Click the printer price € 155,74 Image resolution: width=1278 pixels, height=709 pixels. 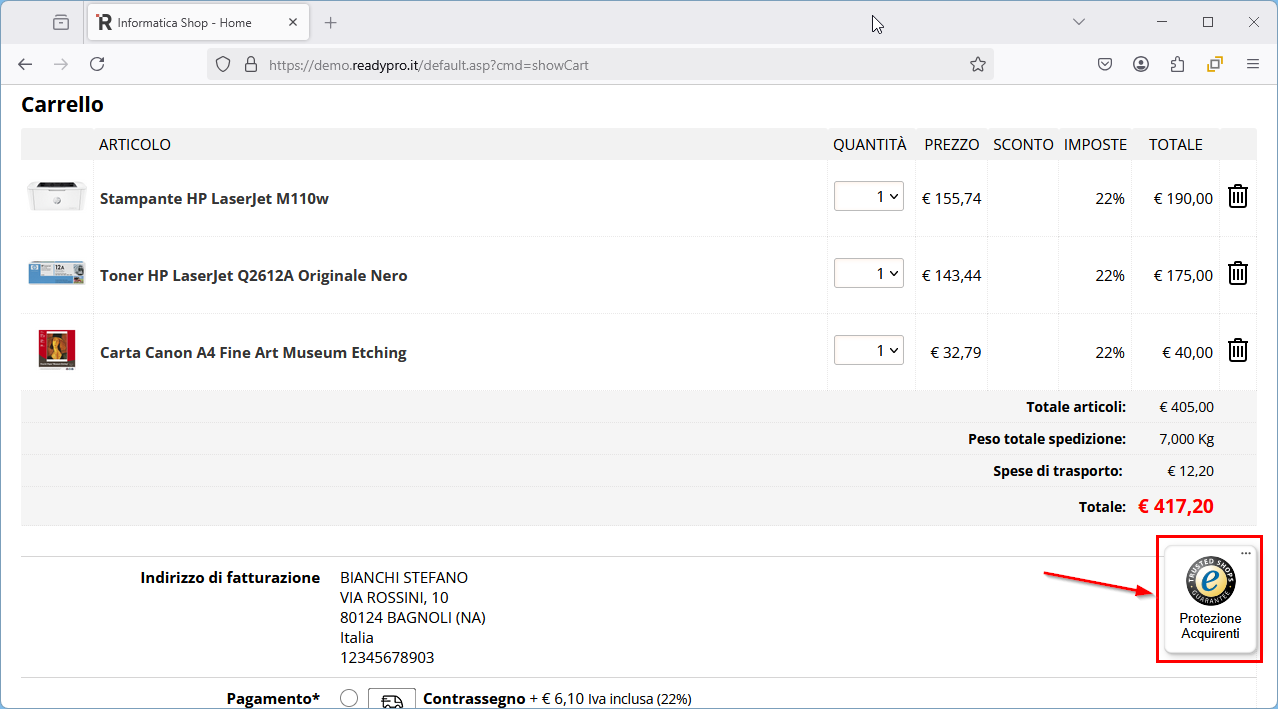click(952, 198)
